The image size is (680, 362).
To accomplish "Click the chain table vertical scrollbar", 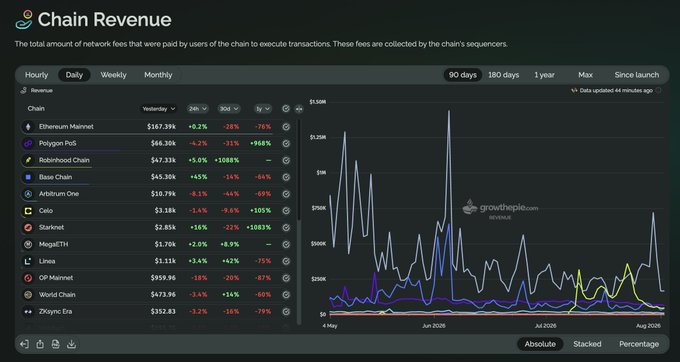I will 299,221.
